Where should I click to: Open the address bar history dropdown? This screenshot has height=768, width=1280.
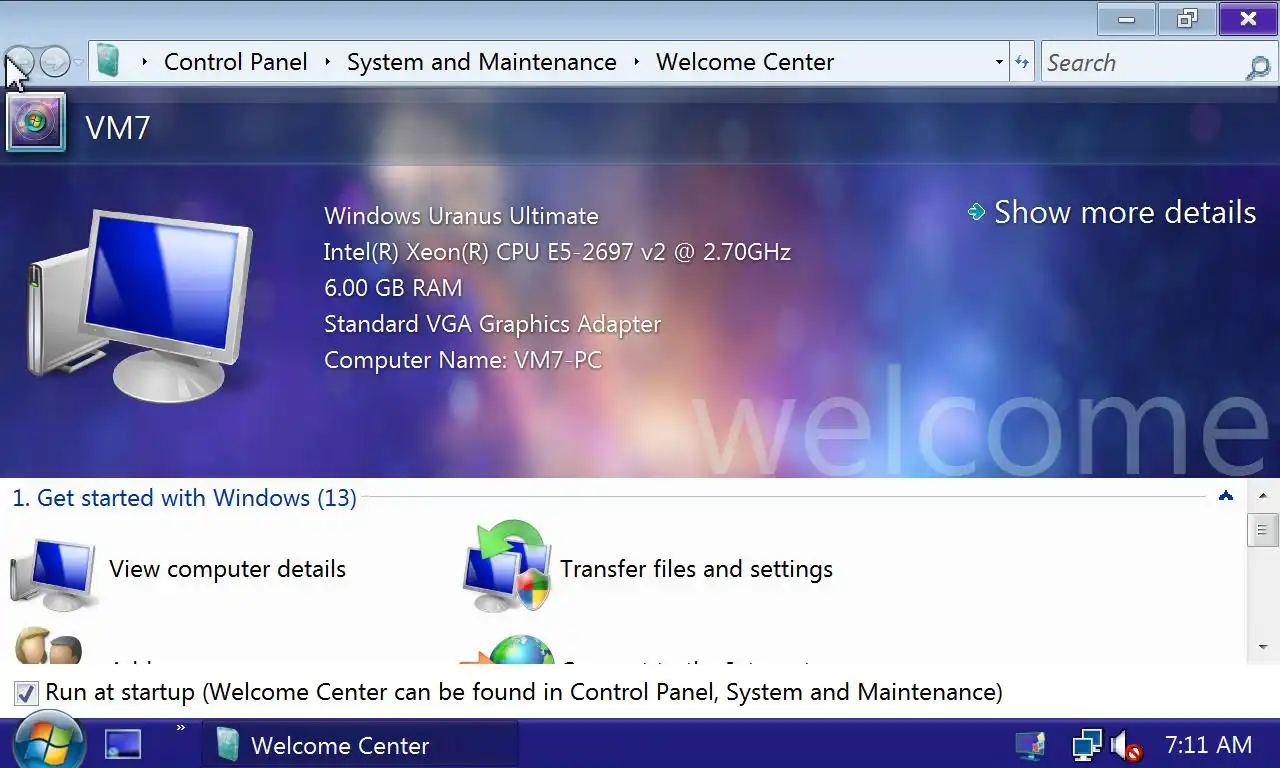point(999,62)
